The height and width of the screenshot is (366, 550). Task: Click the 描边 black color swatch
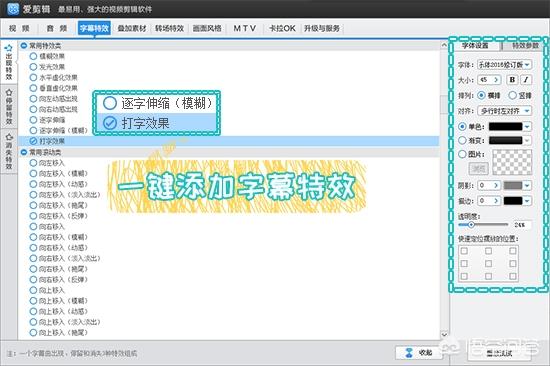click(x=513, y=201)
